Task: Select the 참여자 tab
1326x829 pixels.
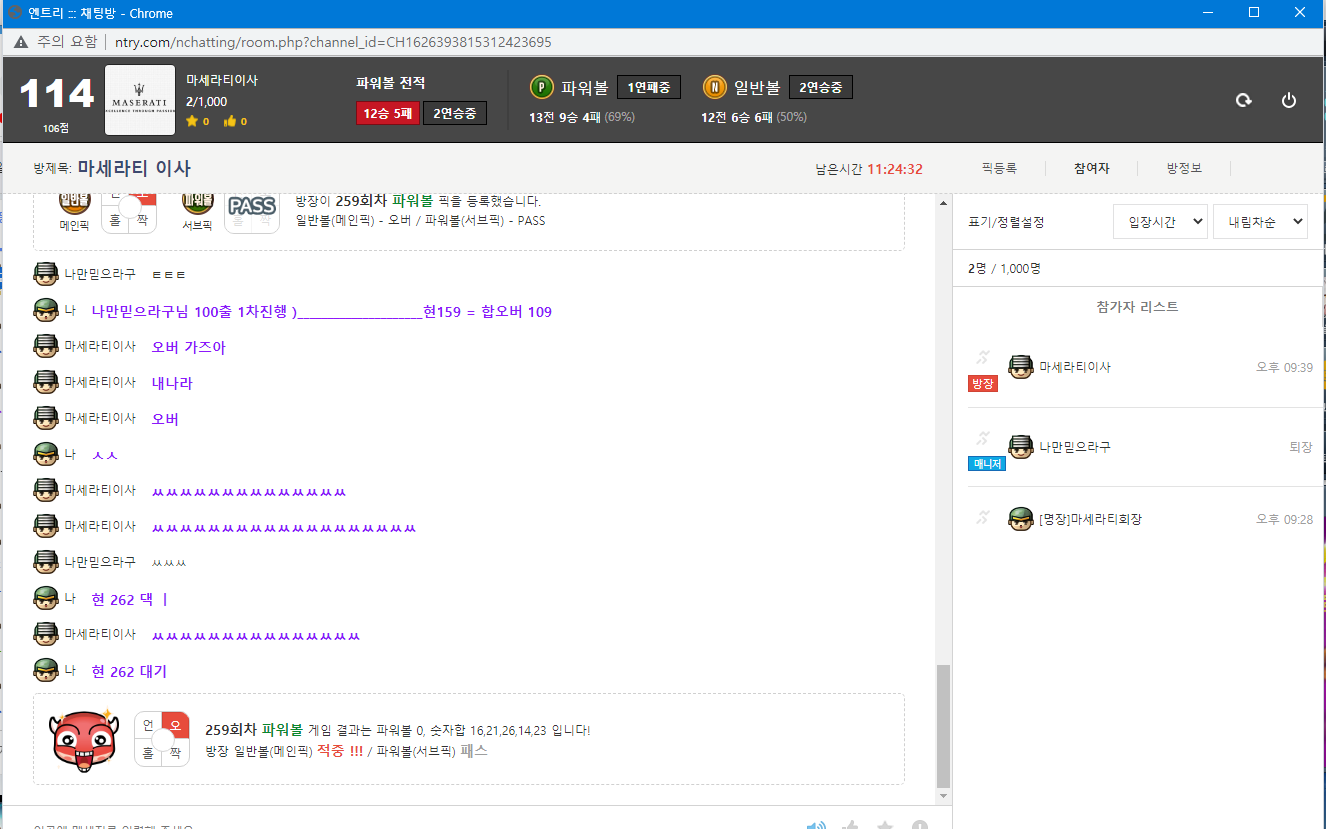Action: pyautogui.click(x=1092, y=169)
